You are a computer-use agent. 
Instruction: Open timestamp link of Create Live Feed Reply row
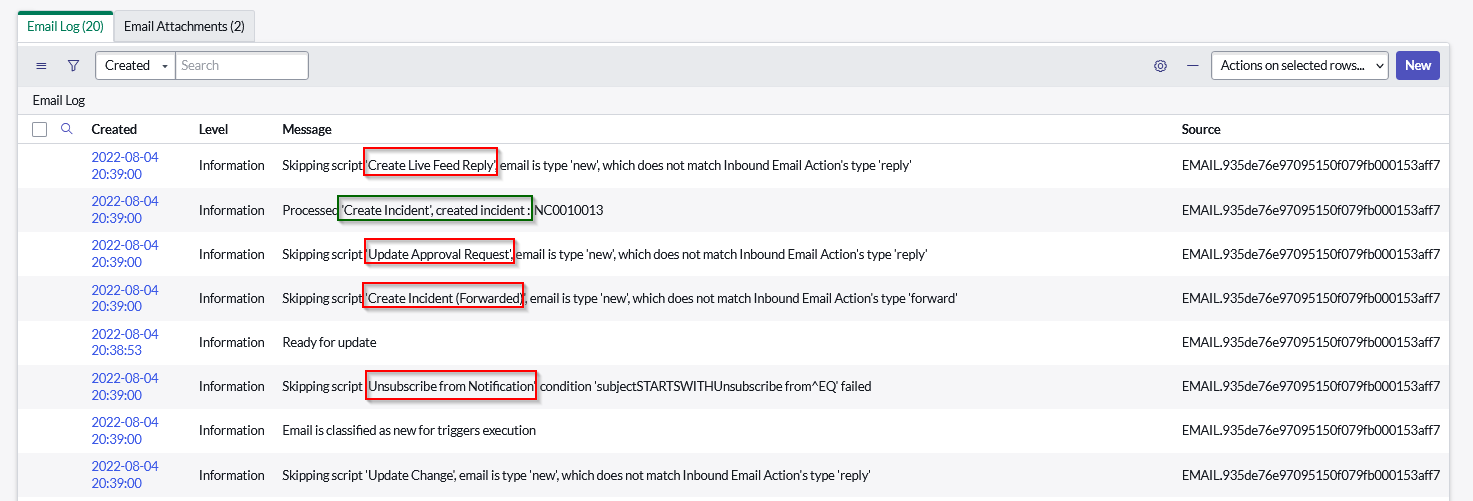pyautogui.click(x=125, y=166)
